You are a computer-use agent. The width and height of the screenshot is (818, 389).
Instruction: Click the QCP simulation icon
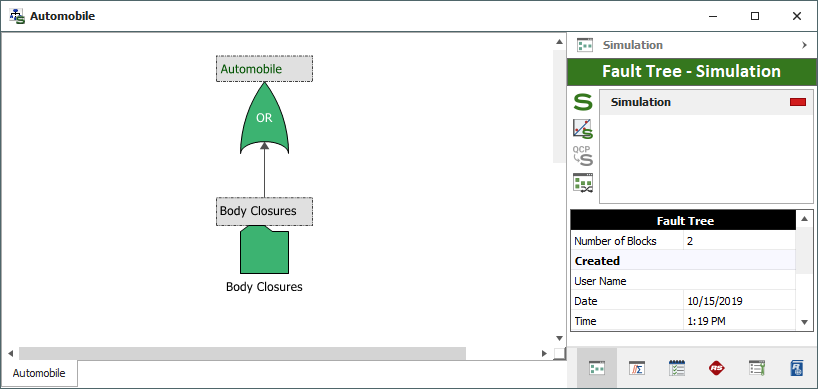(x=583, y=156)
